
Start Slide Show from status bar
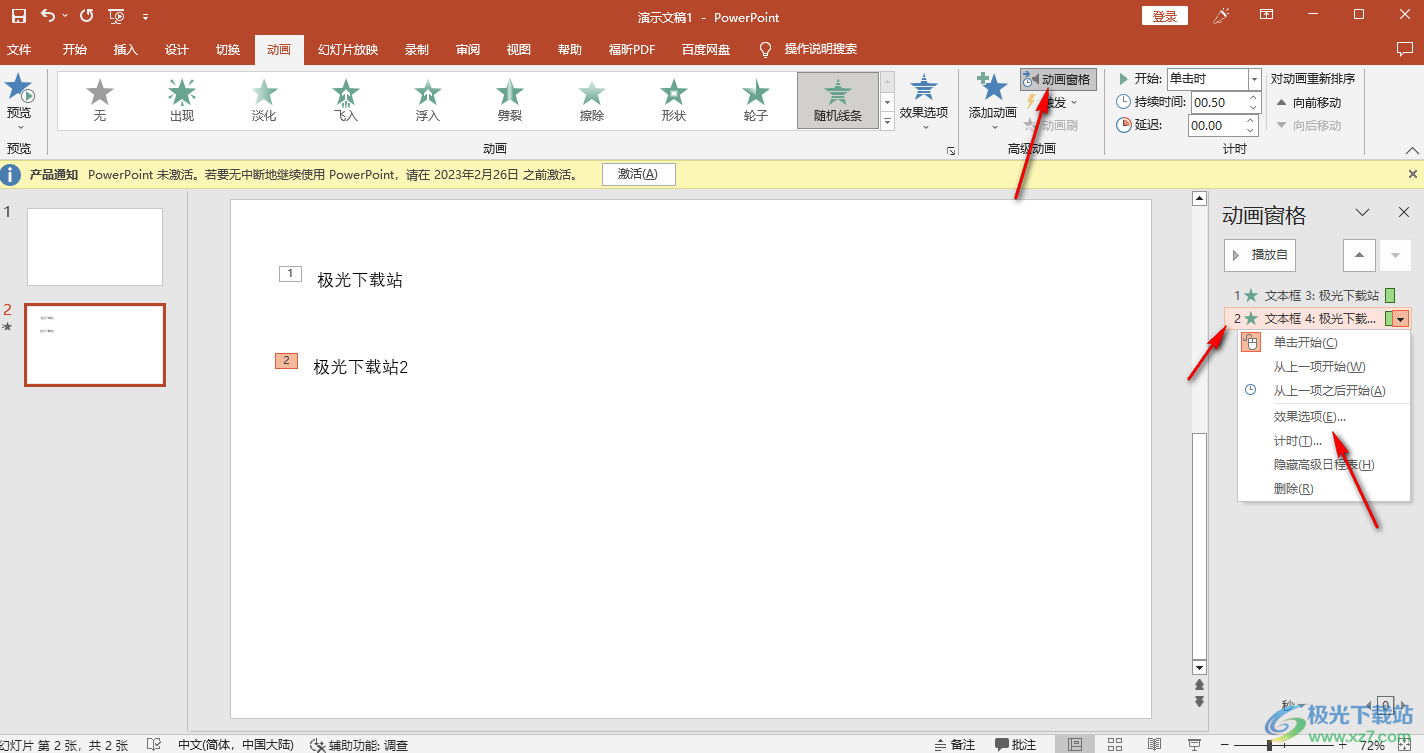1194,744
